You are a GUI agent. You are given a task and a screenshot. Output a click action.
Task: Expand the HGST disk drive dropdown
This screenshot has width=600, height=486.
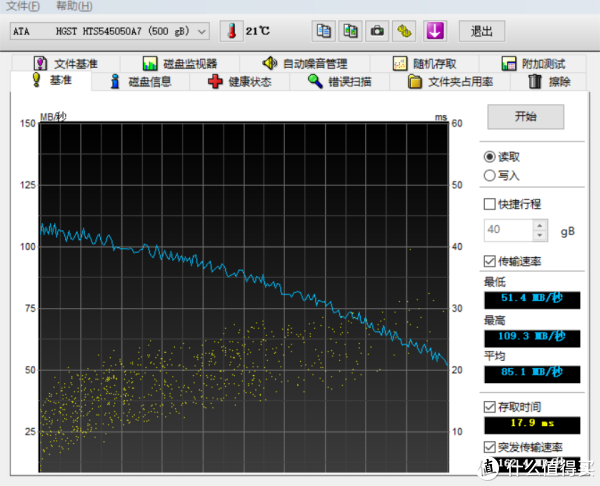pos(110,31)
